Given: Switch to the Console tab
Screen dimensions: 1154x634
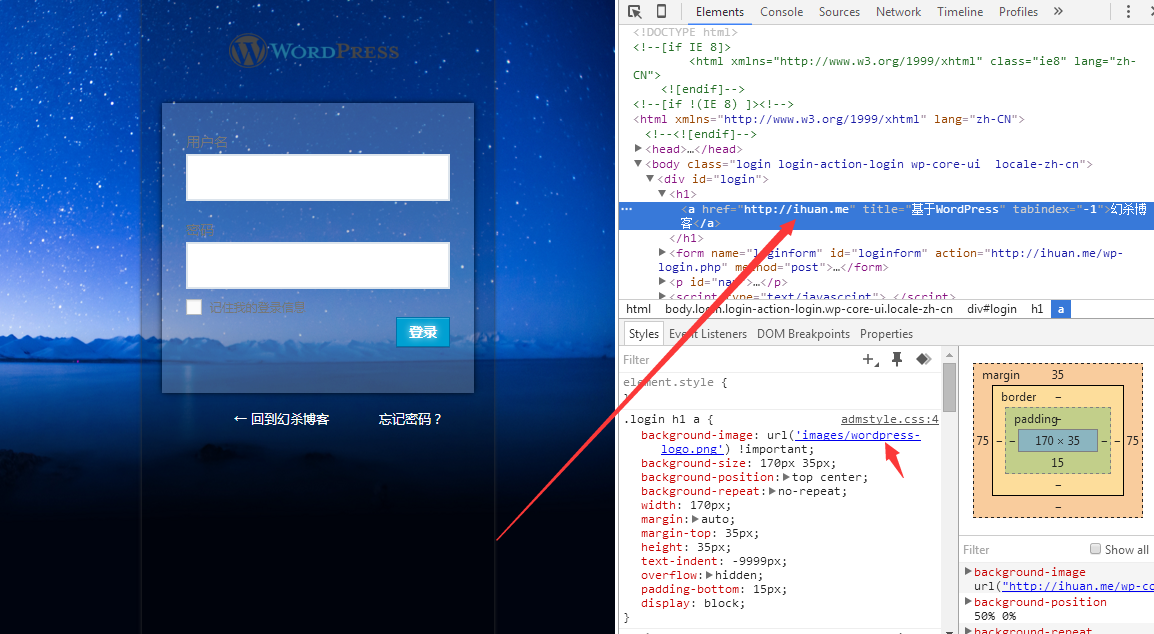Looking at the screenshot, I should [x=781, y=12].
